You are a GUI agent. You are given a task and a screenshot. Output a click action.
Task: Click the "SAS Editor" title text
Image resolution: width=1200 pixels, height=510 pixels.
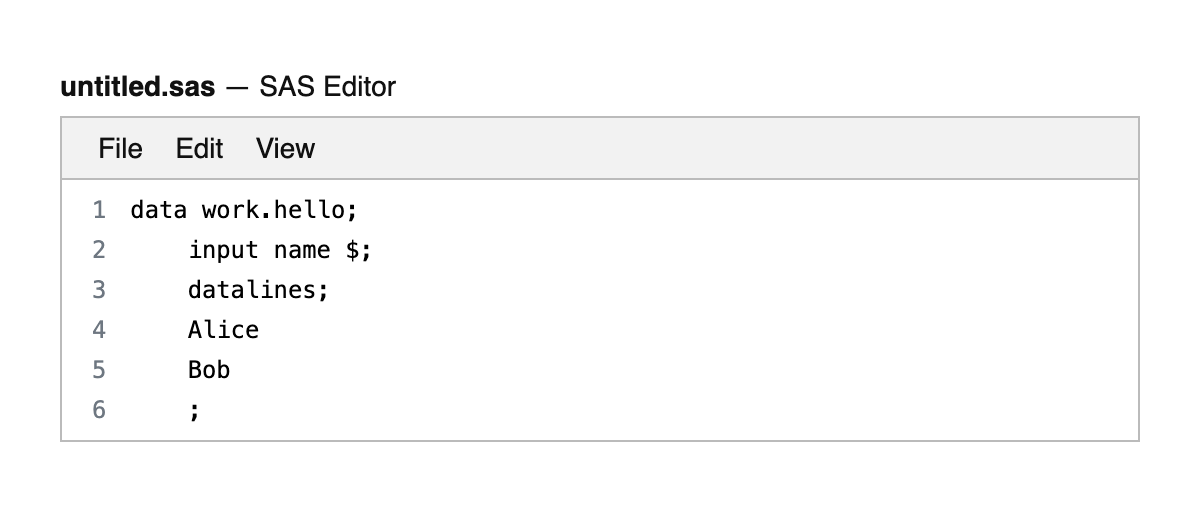pyautogui.click(x=327, y=87)
